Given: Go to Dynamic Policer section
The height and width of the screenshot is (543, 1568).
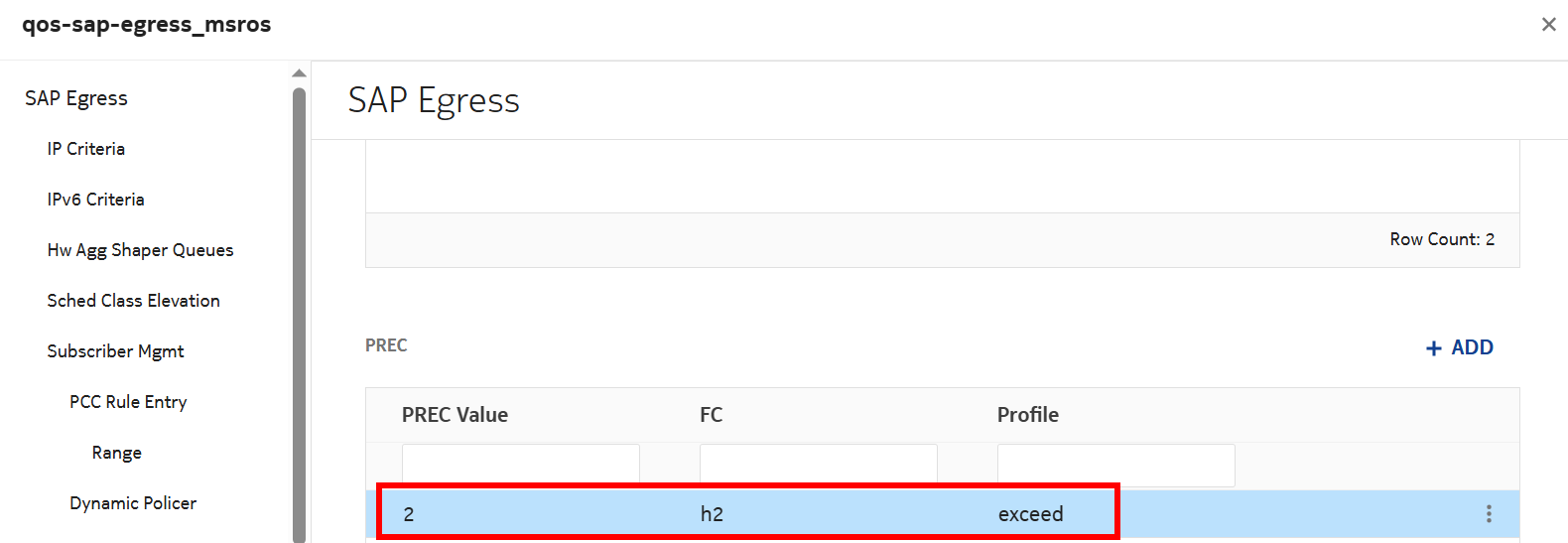Looking at the screenshot, I should (x=133, y=503).
